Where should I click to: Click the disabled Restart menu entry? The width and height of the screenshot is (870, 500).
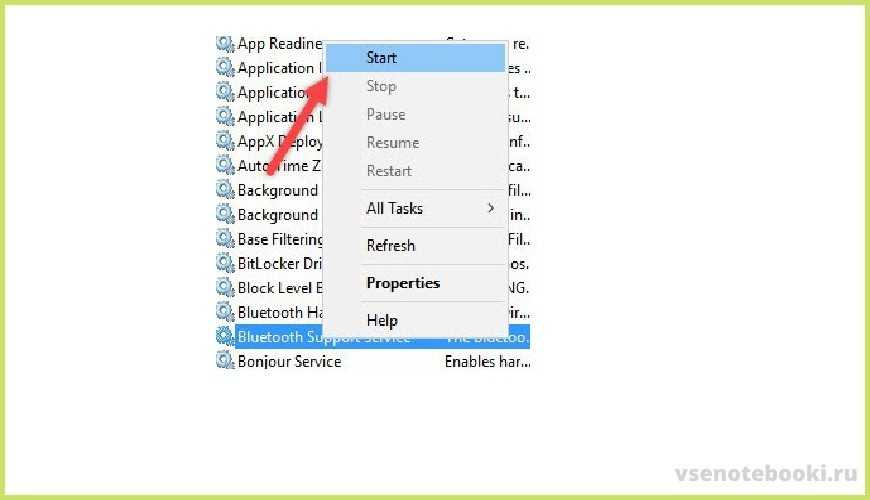click(389, 171)
